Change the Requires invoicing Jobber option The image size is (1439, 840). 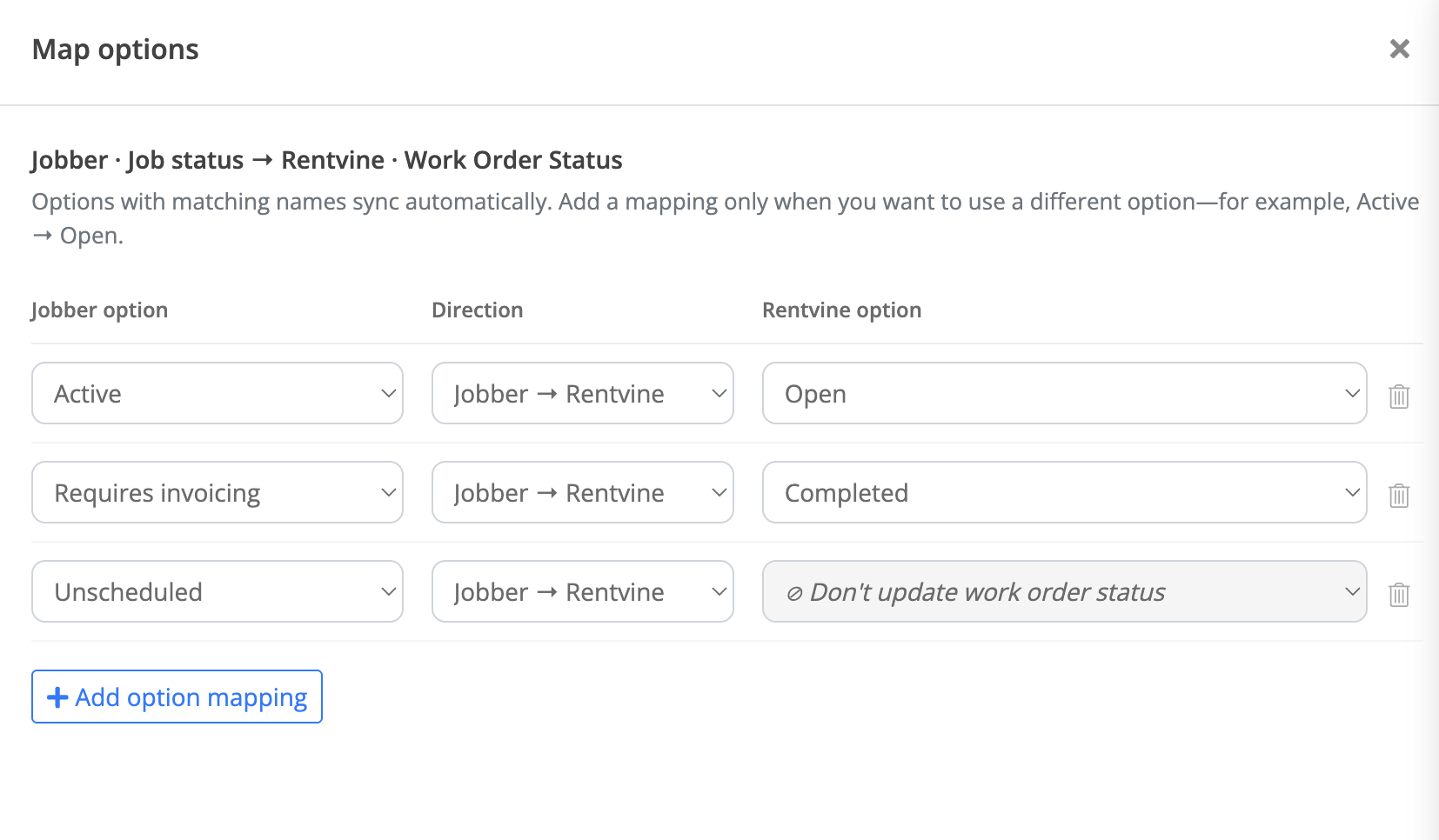(218, 492)
